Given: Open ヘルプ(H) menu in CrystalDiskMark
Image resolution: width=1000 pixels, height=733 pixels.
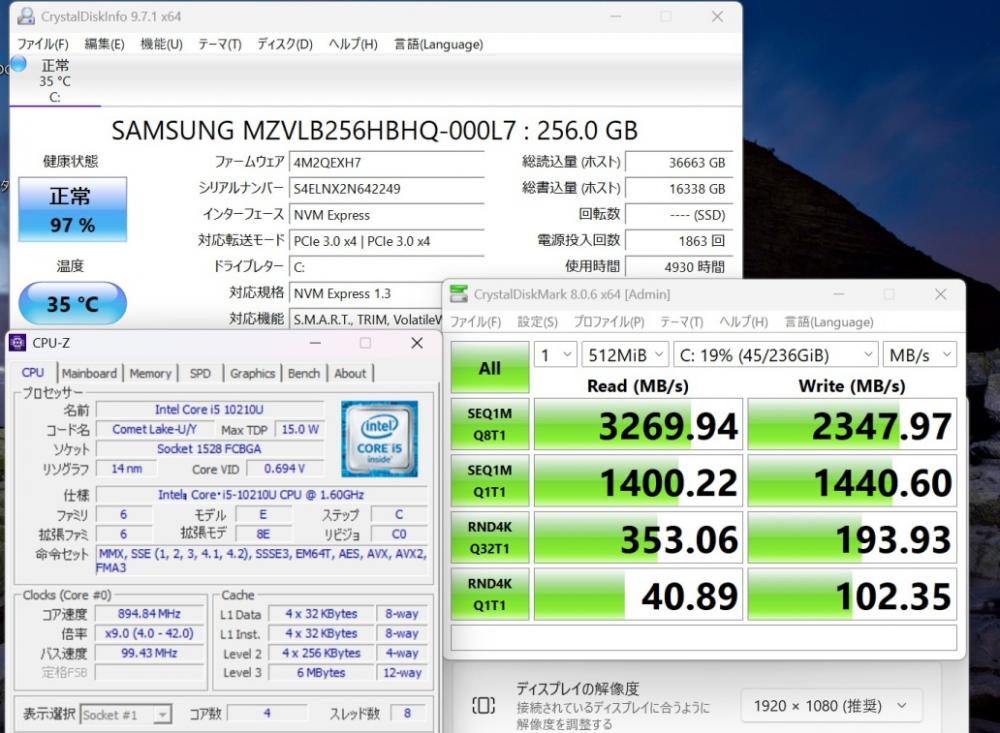Looking at the screenshot, I should pos(744,322).
